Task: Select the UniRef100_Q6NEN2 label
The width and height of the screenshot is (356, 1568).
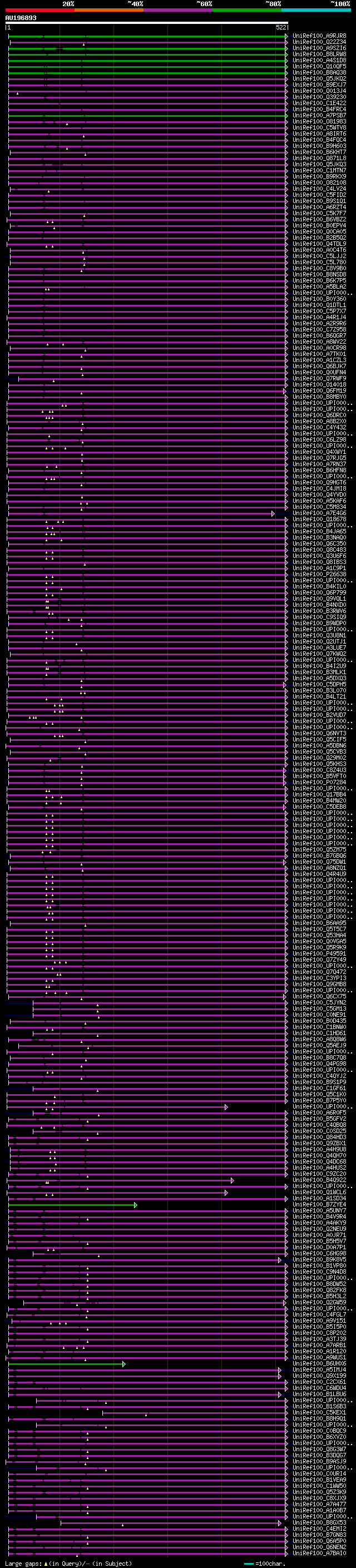Action: pos(319,1547)
